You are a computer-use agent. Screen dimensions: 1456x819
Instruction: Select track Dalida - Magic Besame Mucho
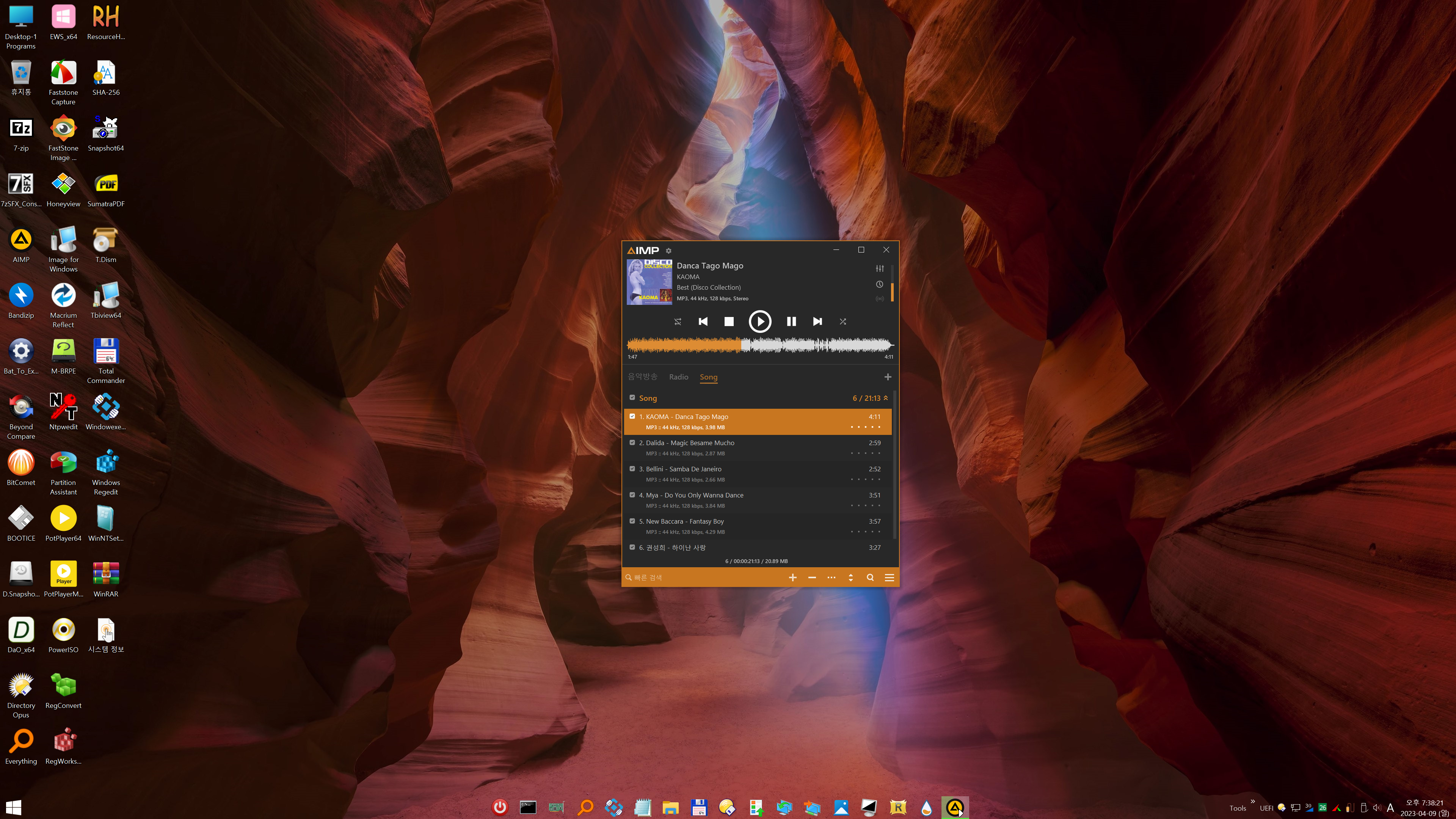(758, 448)
